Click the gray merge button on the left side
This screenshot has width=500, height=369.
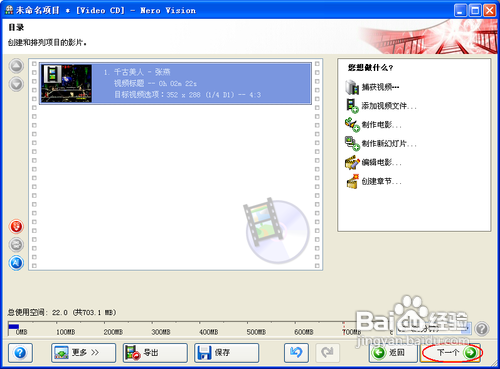16,245
